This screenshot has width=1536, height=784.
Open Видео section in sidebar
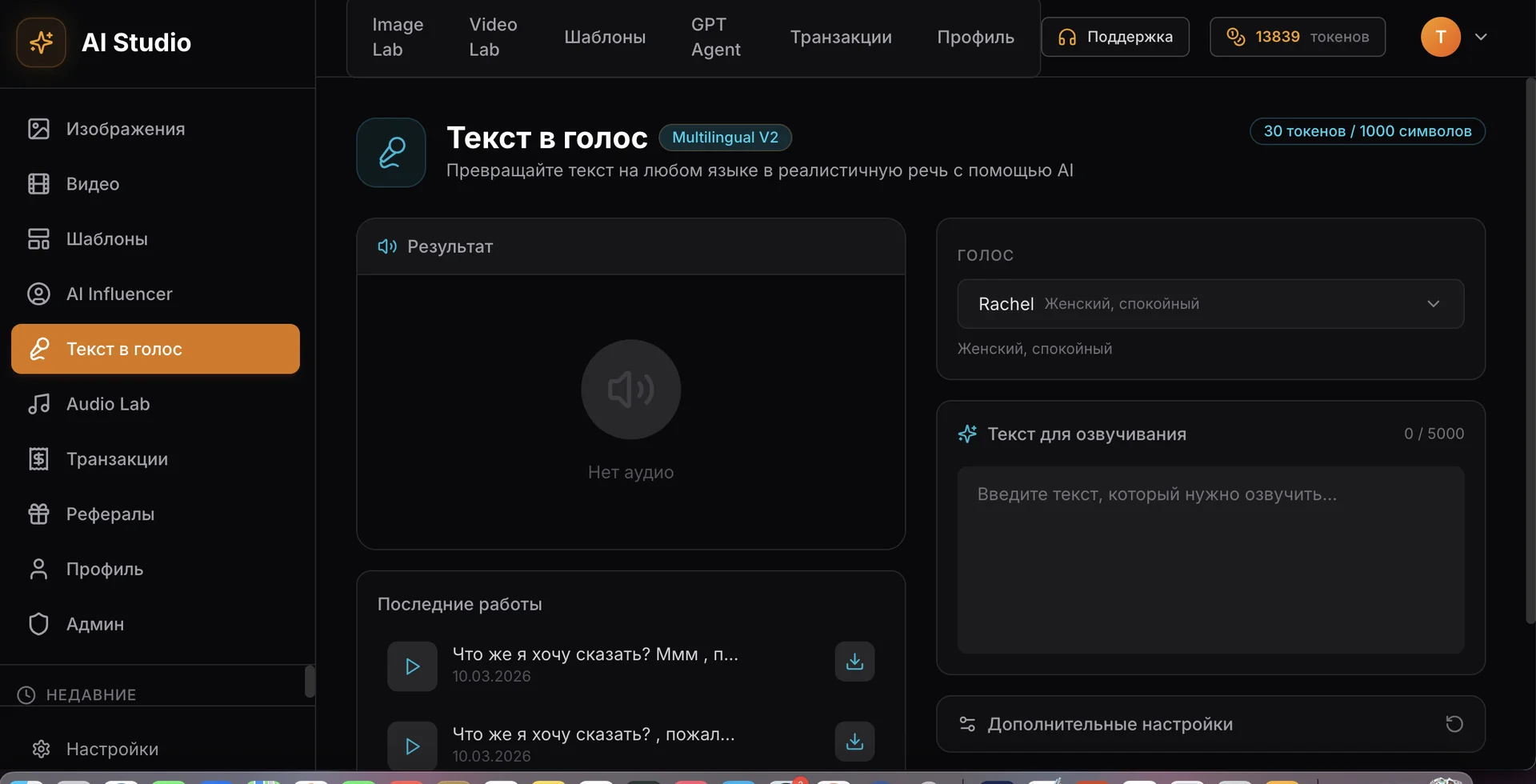155,184
